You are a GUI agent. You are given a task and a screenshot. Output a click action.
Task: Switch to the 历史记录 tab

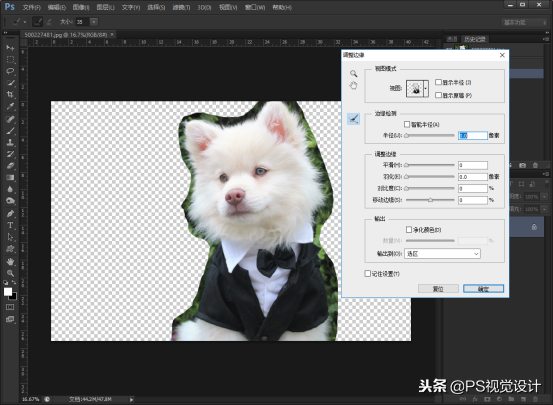475,39
